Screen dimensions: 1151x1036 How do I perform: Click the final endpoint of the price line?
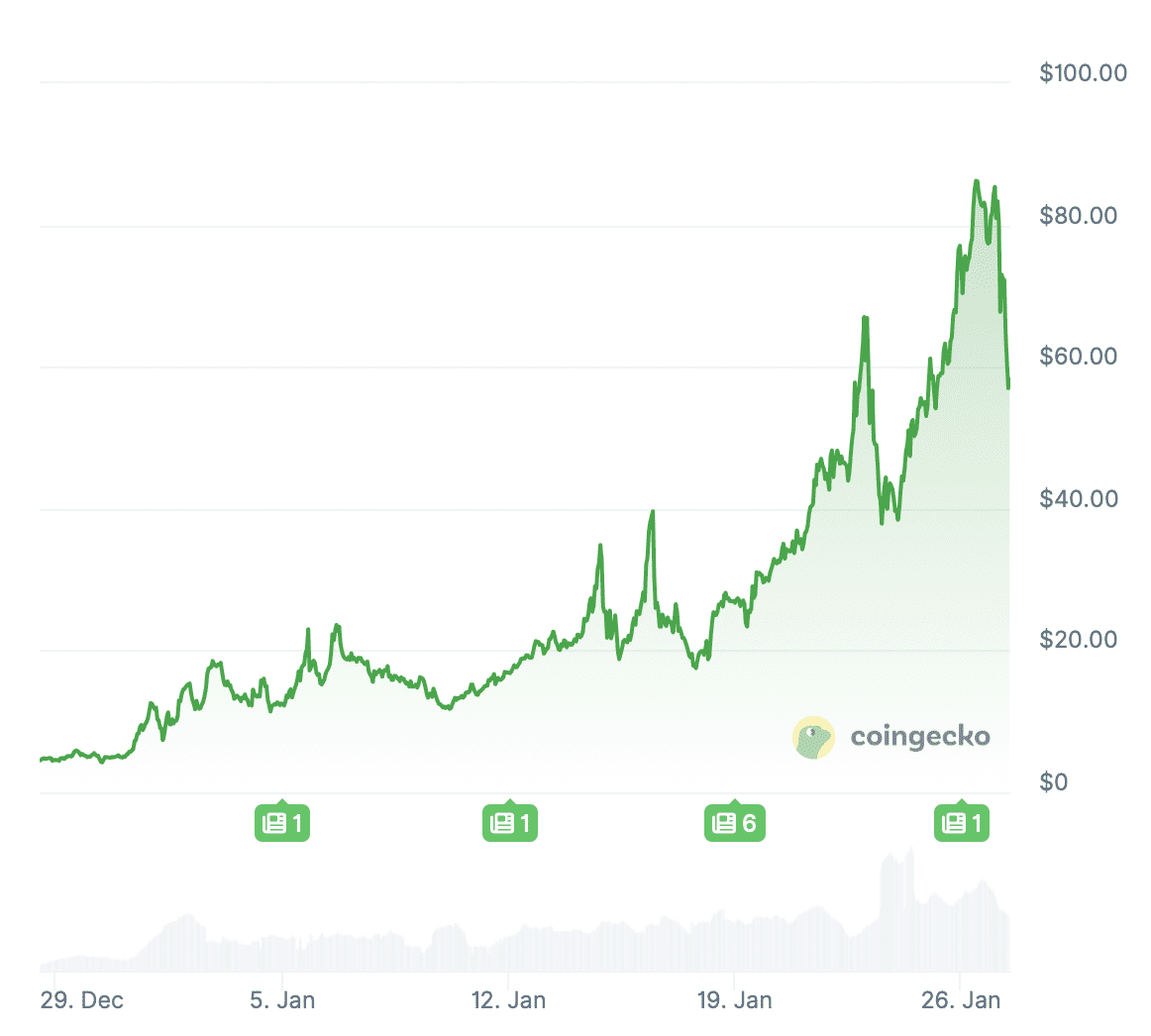coord(1008,386)
